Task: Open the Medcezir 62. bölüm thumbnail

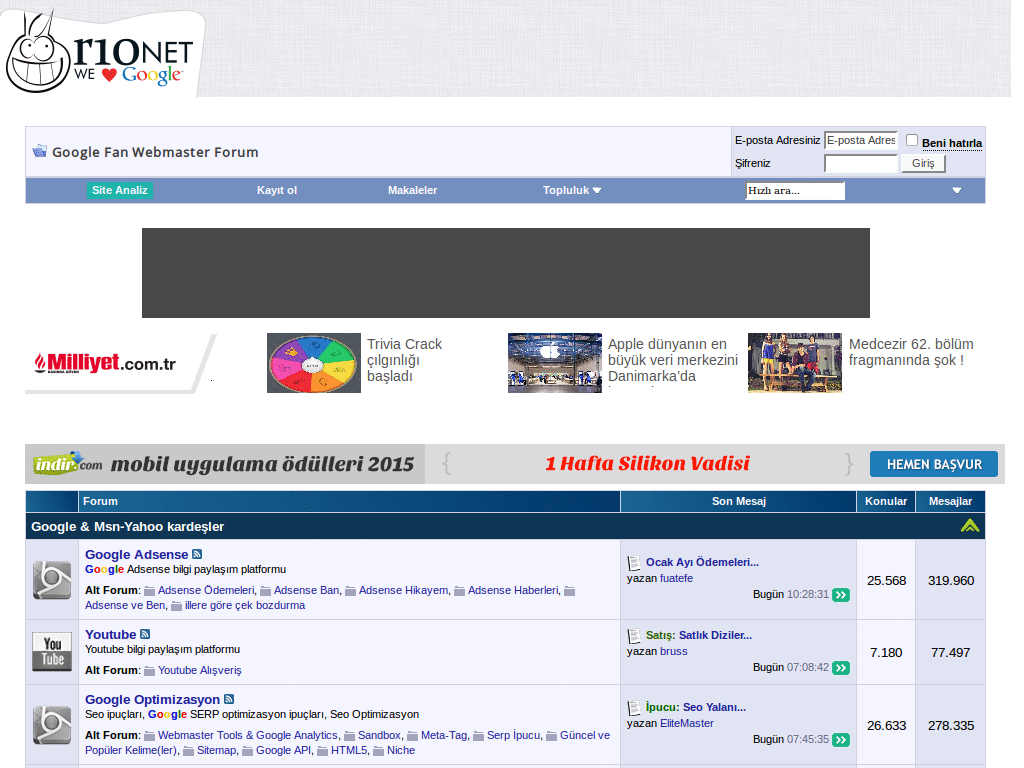Action: [795, 363]
